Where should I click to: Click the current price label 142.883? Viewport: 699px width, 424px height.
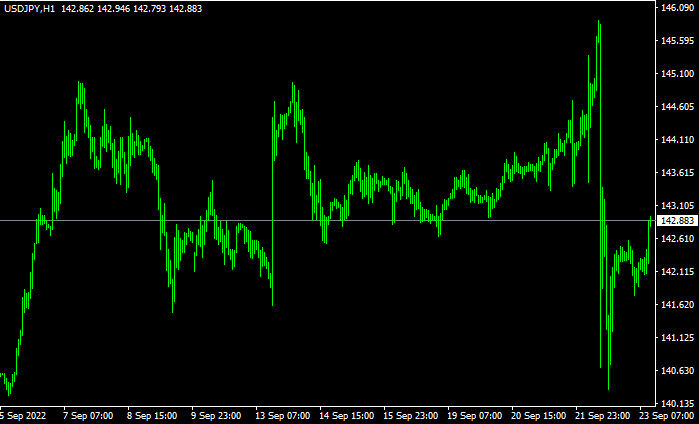coord(678,221)
